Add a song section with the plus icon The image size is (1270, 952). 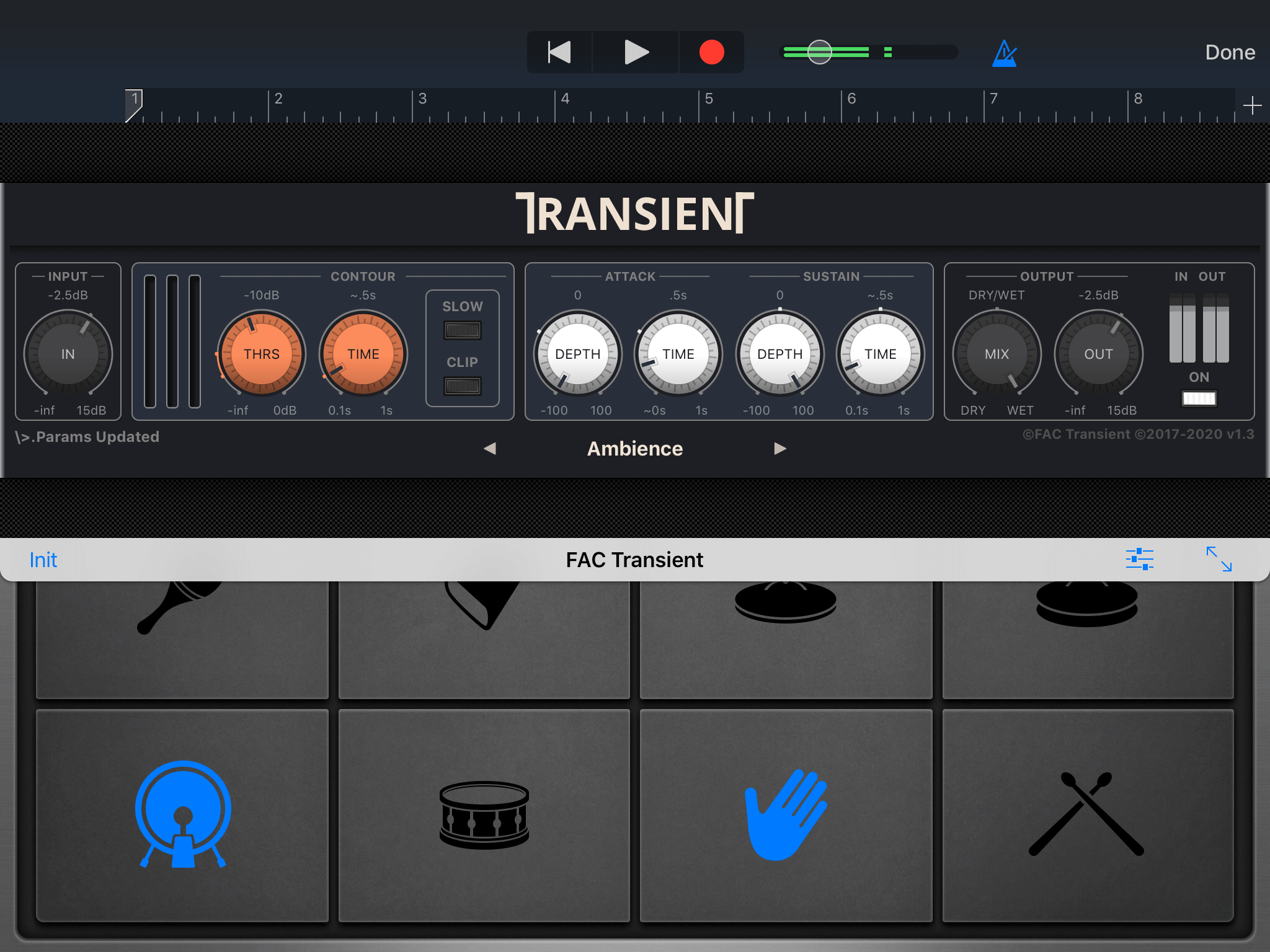pyautogui.click(x=1252, y=105)
